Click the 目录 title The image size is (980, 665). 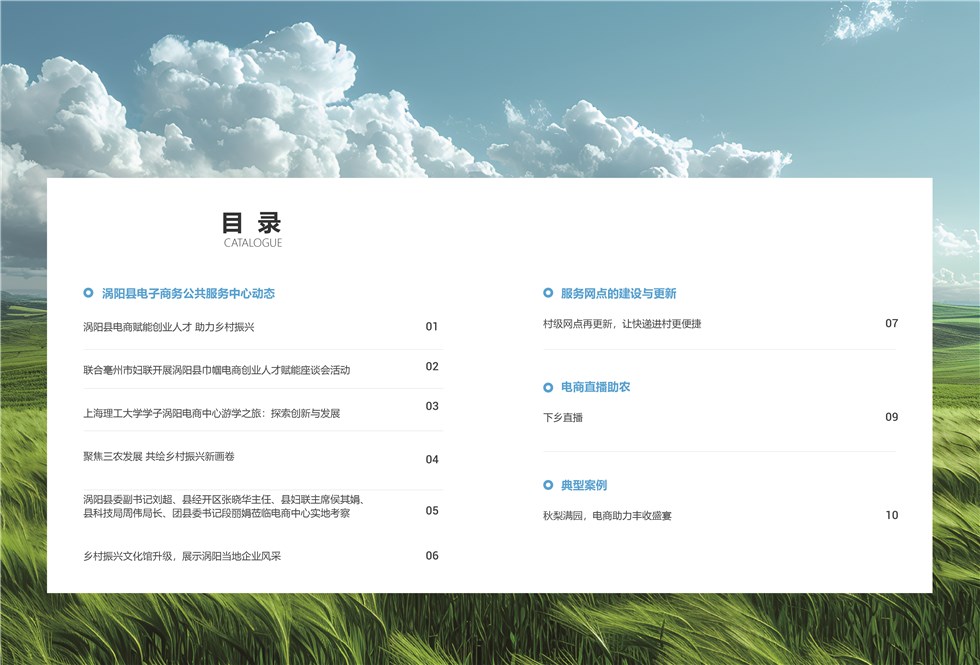tap(252, 223)
